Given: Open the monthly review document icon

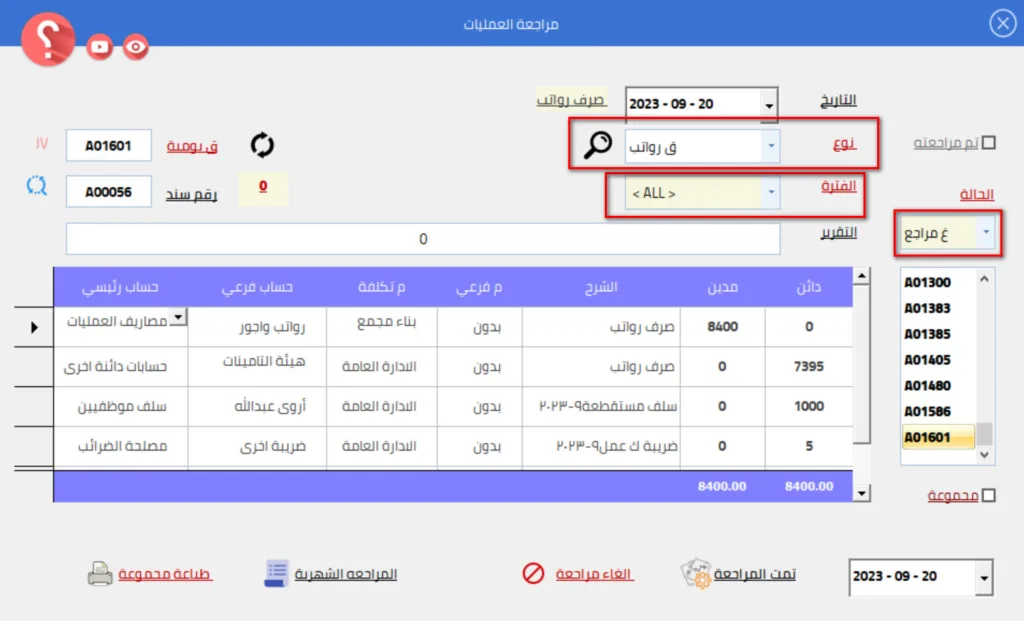Looking at the screenshot, I should pos(276,574).
